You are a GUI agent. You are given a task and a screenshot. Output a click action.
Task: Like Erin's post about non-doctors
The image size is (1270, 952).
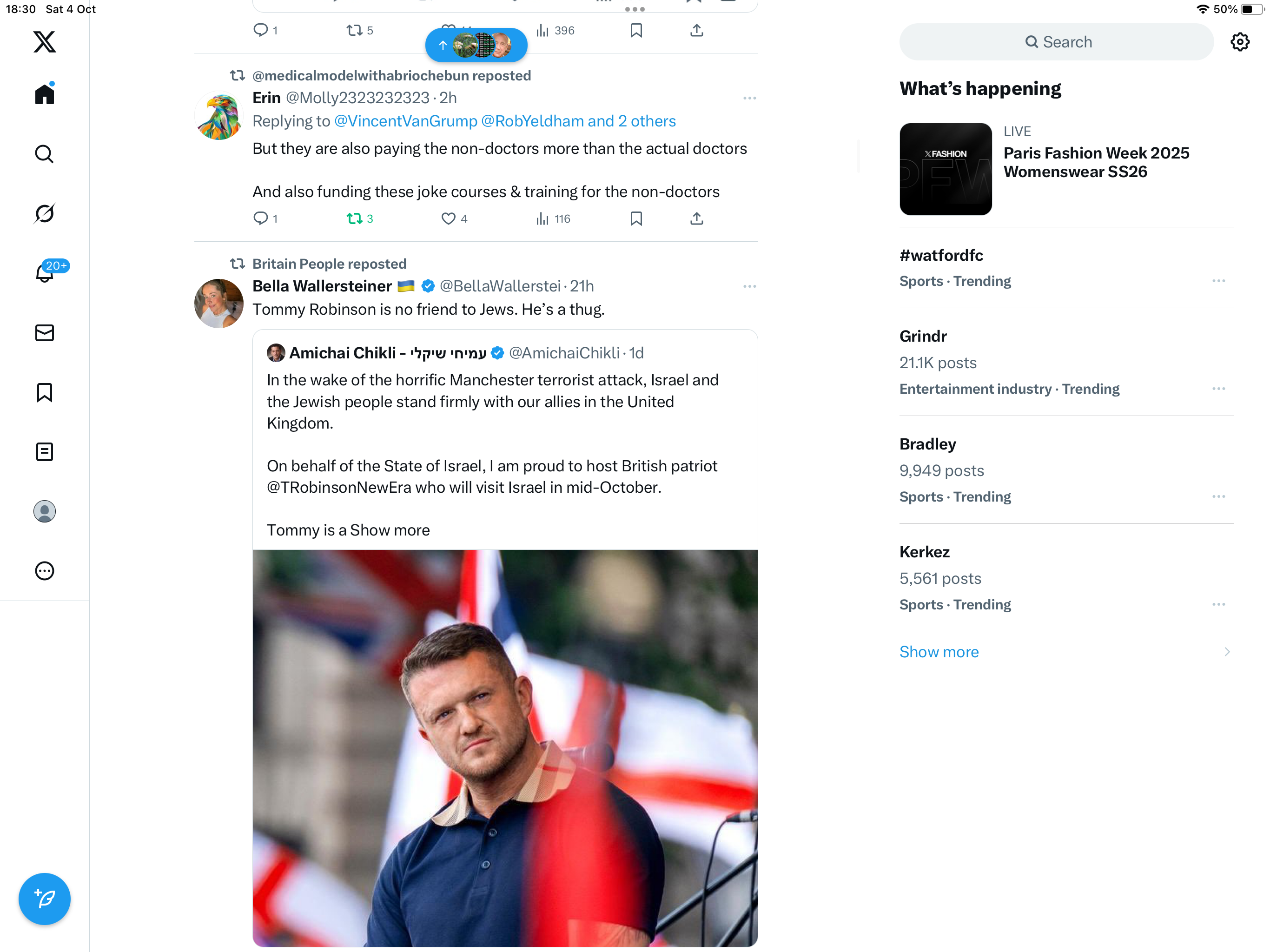click(x=449, y=219)
